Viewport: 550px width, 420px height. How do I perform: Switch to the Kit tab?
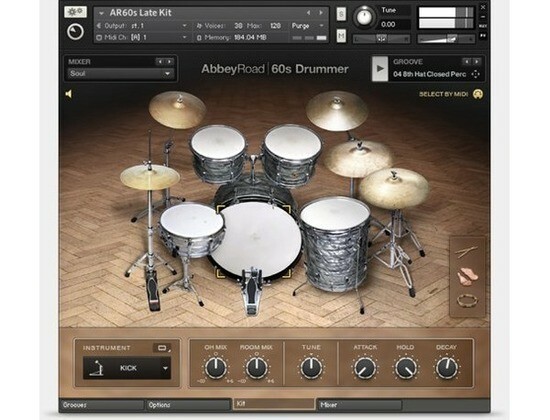coord(274,404)
